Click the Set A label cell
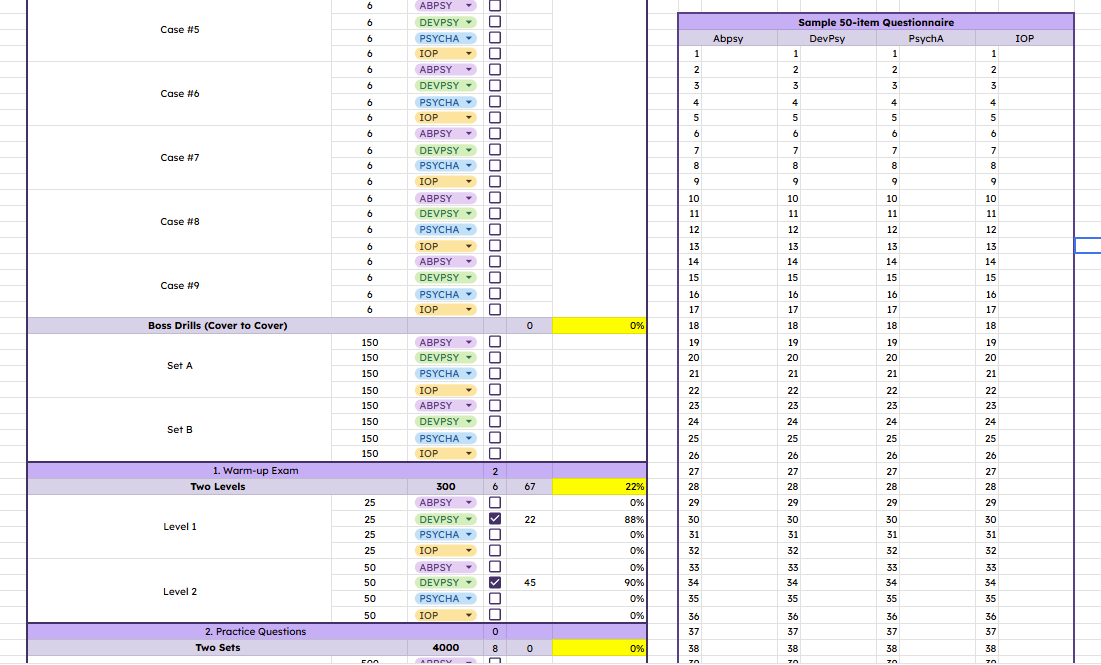The width and height of the screenshot is (1101, 665). click(180, 365)
